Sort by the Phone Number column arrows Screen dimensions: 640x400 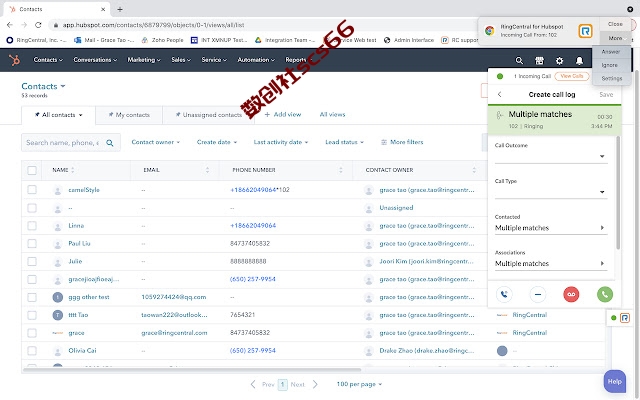coord(341,170)
